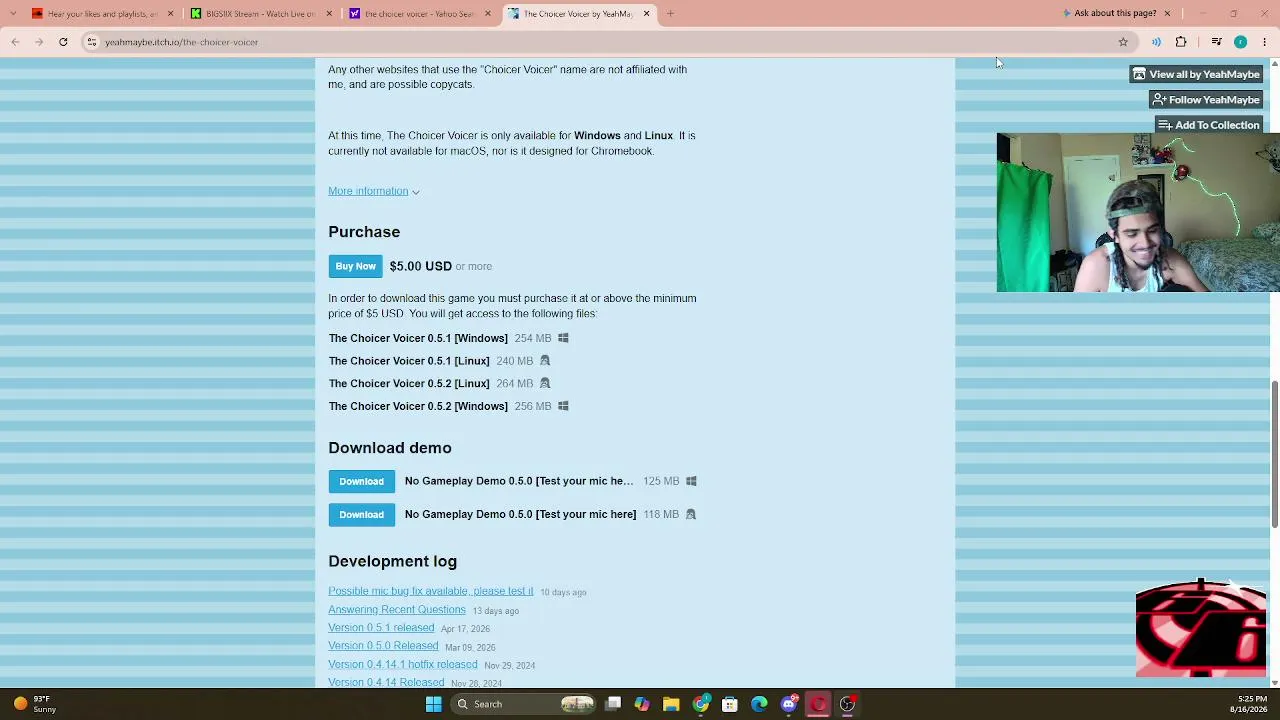Click Ask about this page button

pos(1109,13)
